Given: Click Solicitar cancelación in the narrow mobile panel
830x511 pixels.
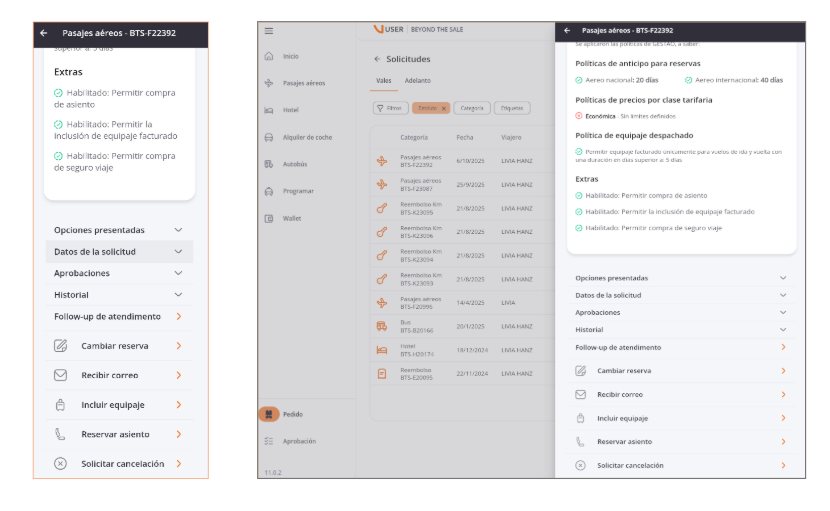Looking at the screenshot, I should (x=118, y=464).
